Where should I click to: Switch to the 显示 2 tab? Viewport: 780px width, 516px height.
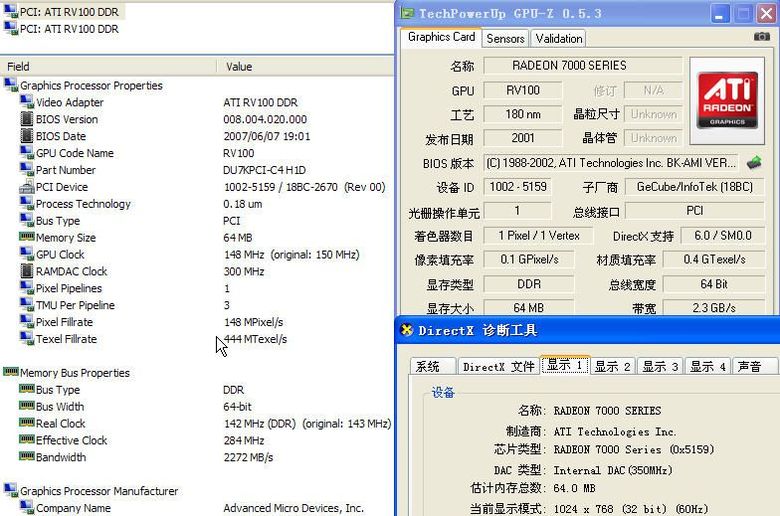click(x=612, y=367)
